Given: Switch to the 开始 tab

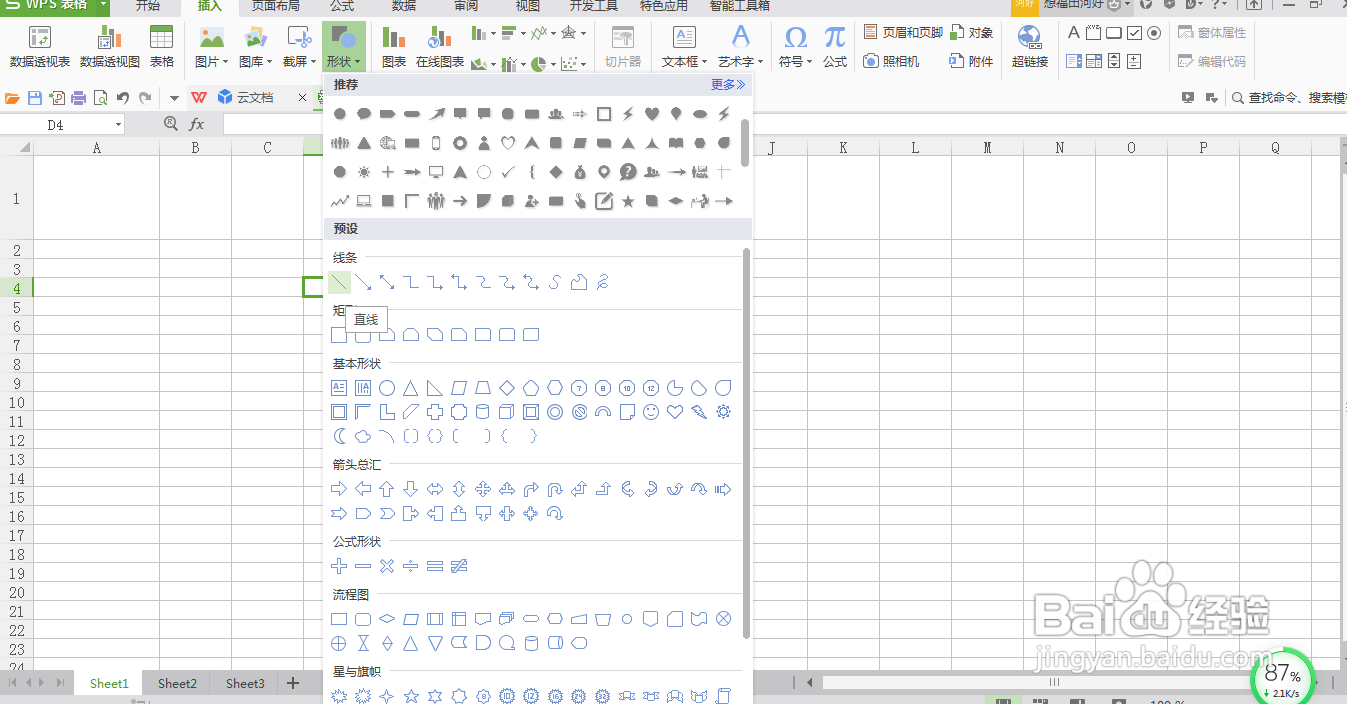Looking at the screenshot, I should coord(147,6).
